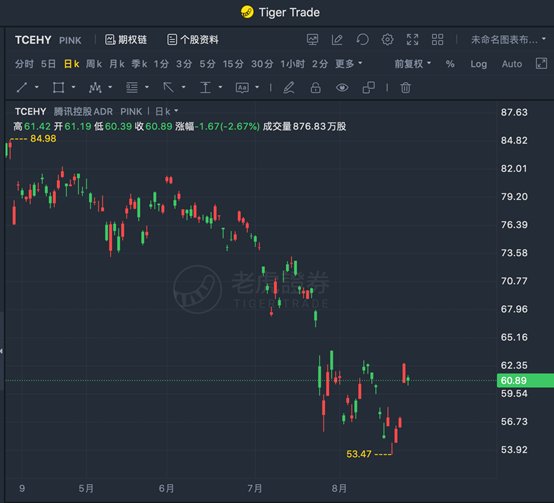Image resolution: width=554 pixels, height=503 pixels.
Task: Open the 前复权 adjustment dropdown
Action: tap(413, 64)
